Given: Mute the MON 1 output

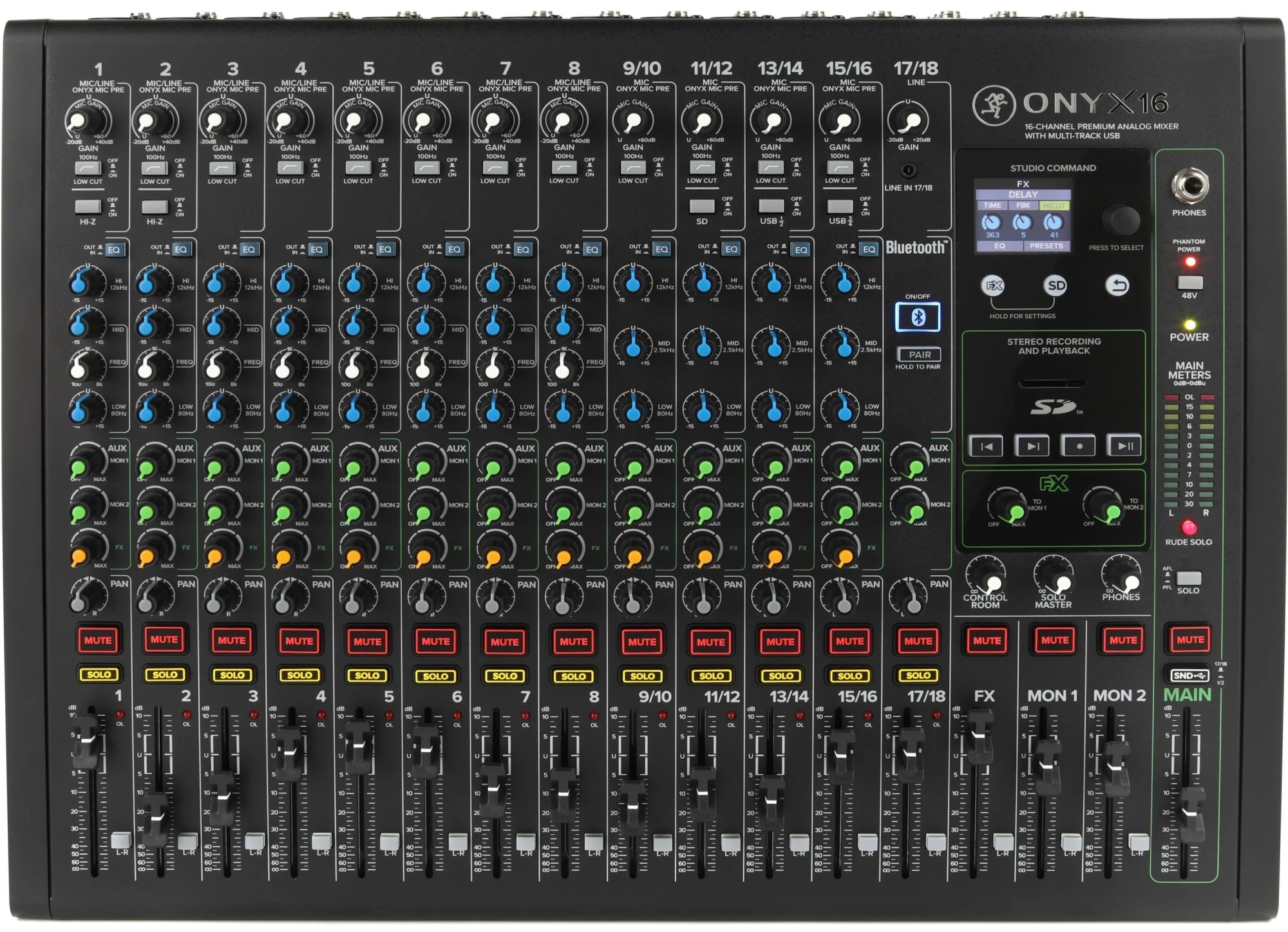Looking at the screenshot, I should (x=1055, y=640).
